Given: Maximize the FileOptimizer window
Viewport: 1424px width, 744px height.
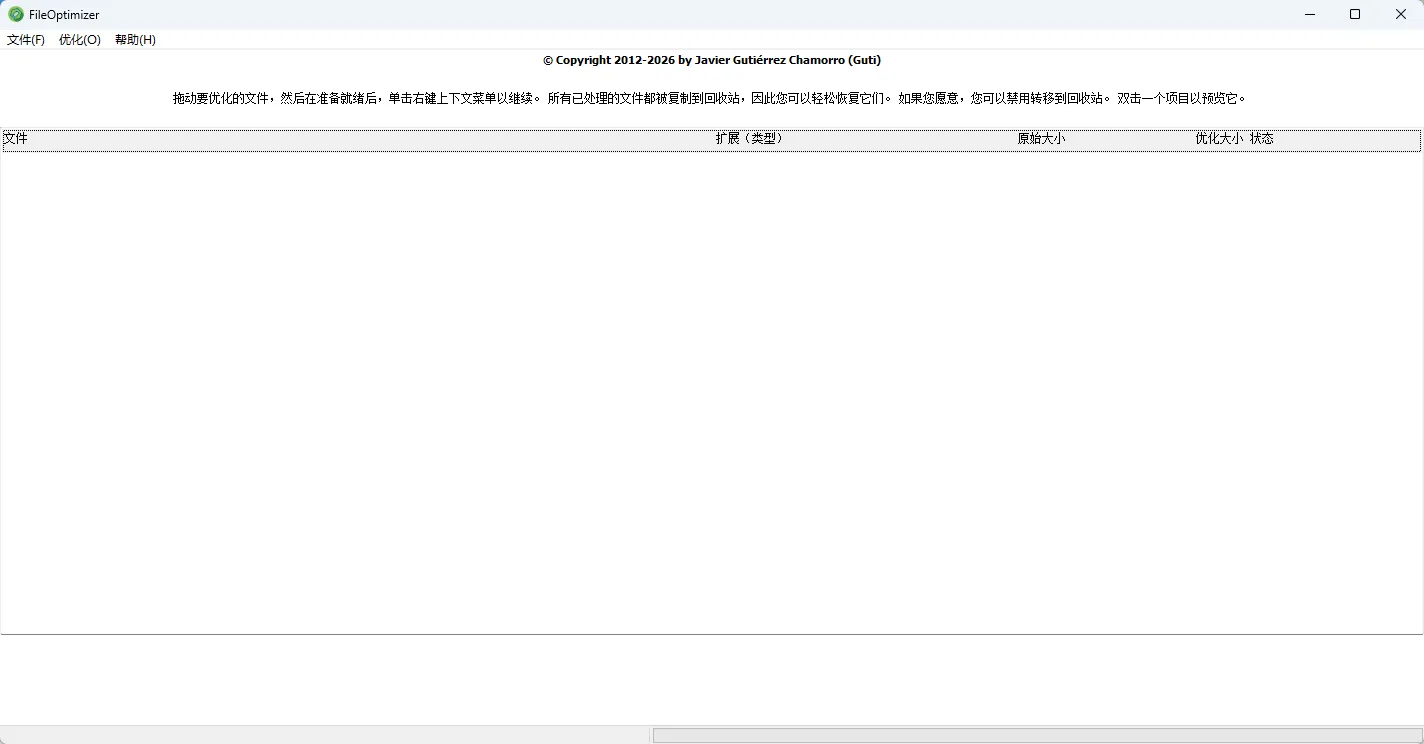Looking at the screenshot, I should click(1355, 14).
